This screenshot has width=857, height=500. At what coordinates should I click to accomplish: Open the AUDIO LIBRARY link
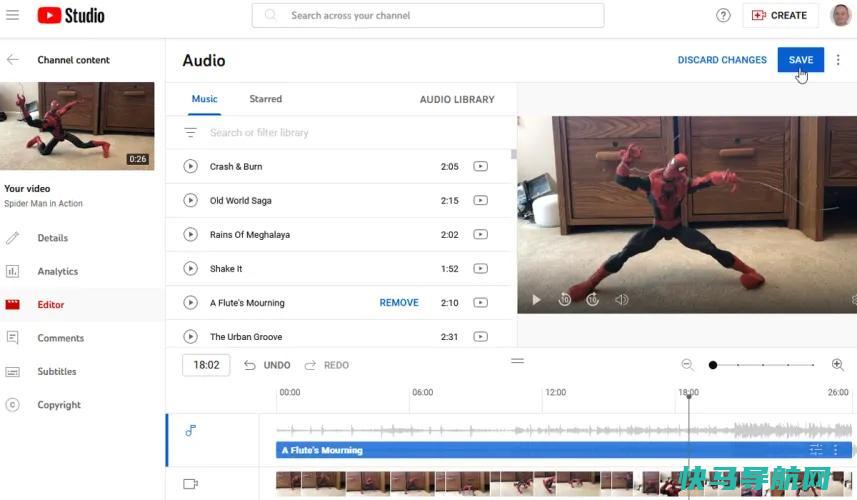point(457,99)
